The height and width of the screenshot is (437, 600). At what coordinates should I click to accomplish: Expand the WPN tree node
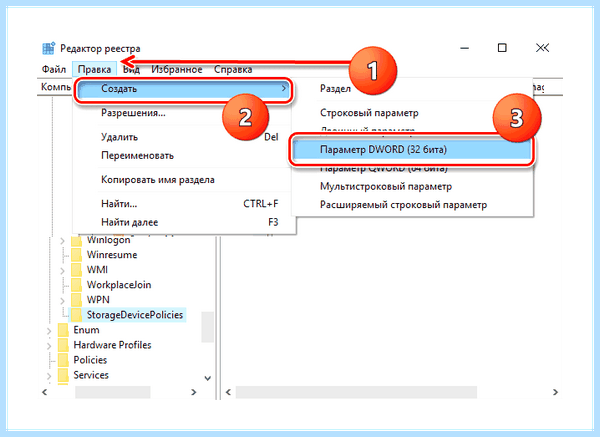62,300
